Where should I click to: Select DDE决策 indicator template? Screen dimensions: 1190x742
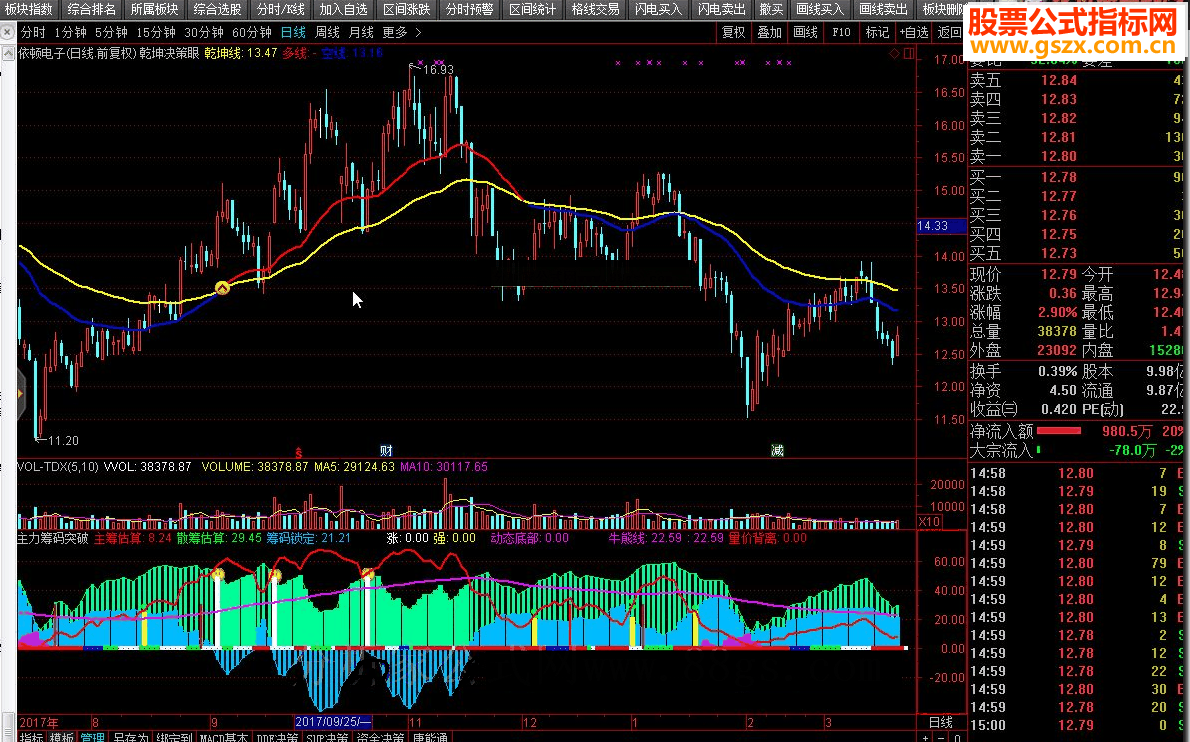[x=277, y=737]
